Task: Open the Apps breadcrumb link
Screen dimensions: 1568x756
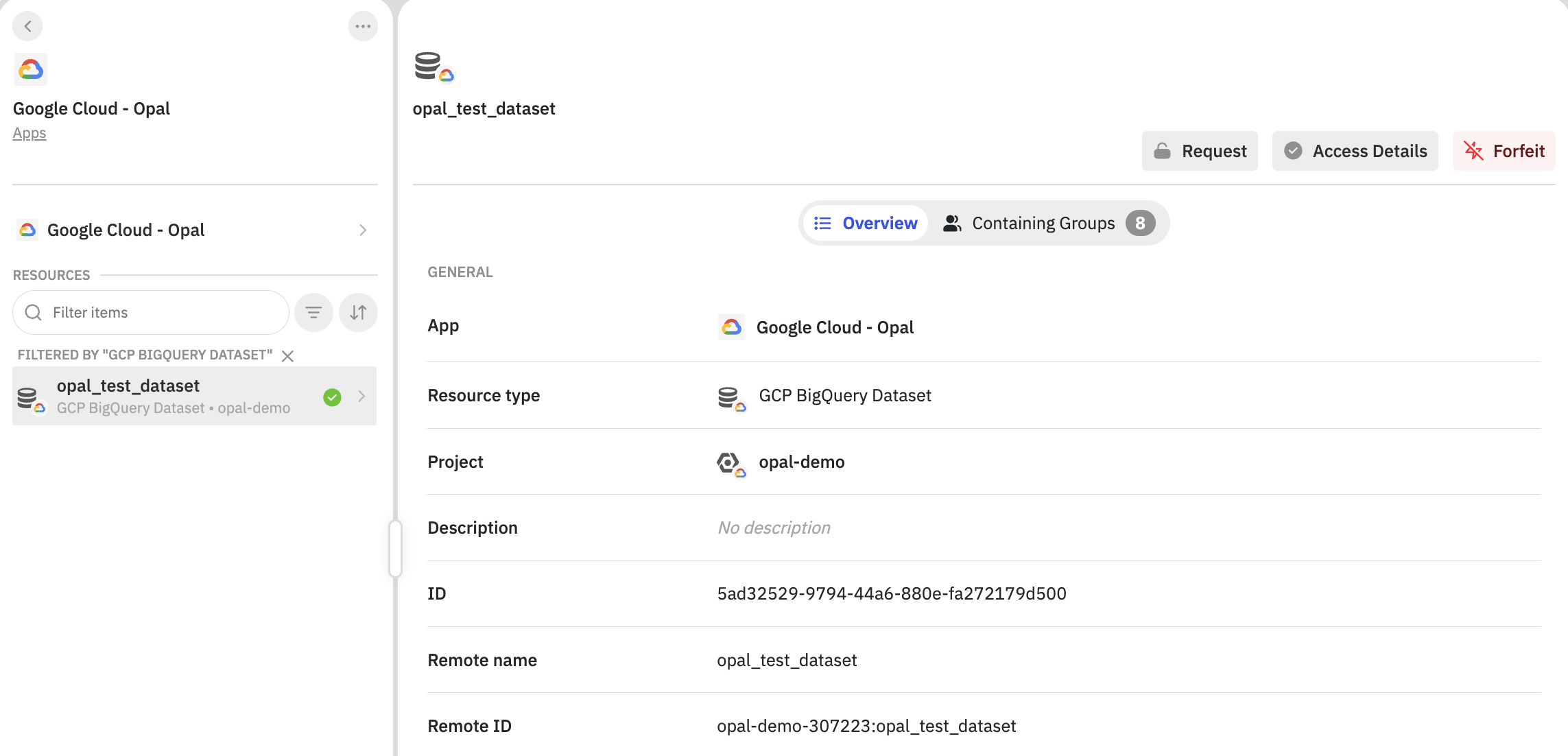Action: [29, 133]
